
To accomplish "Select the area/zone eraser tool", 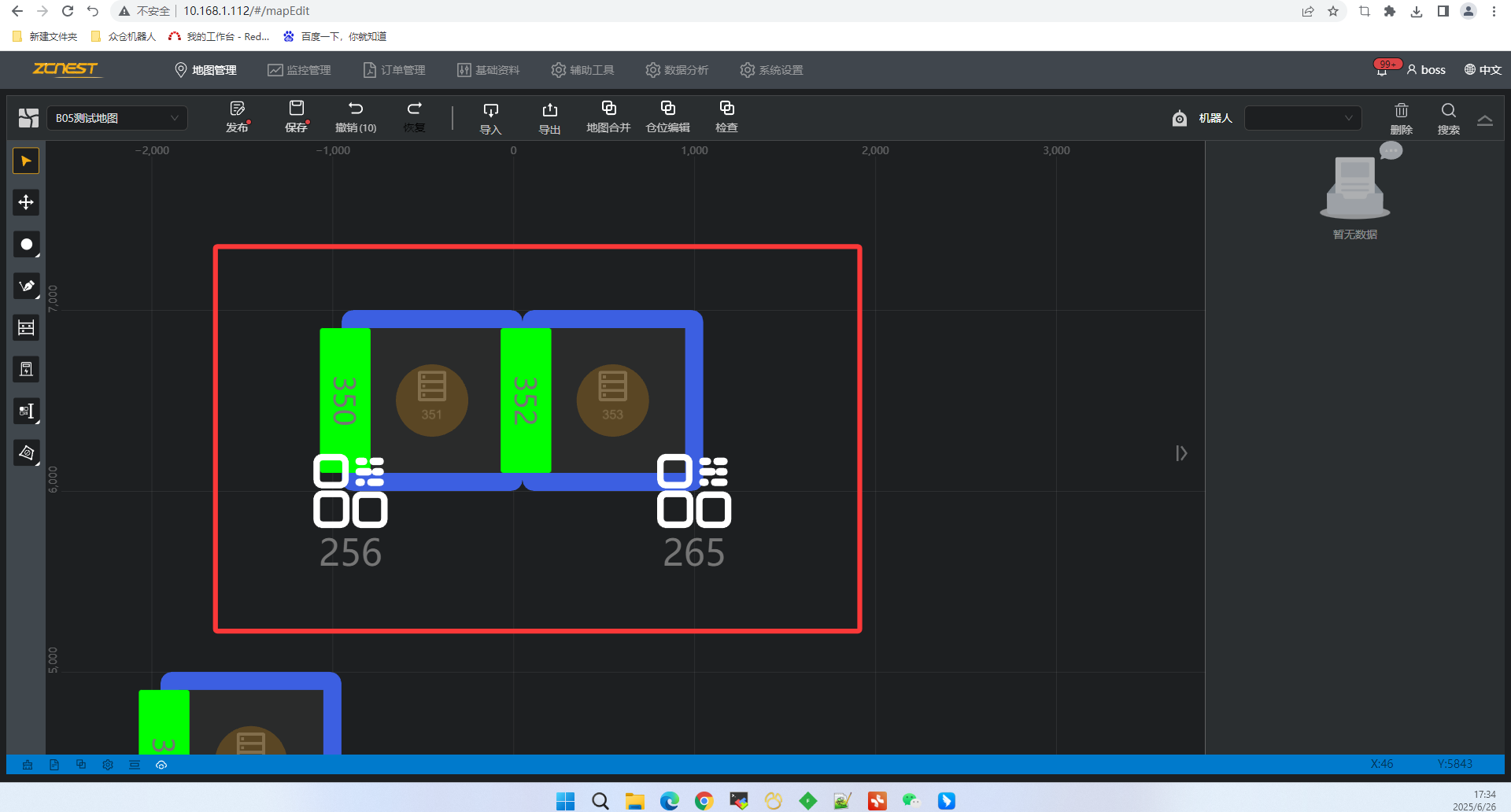I will coord(26,453).
